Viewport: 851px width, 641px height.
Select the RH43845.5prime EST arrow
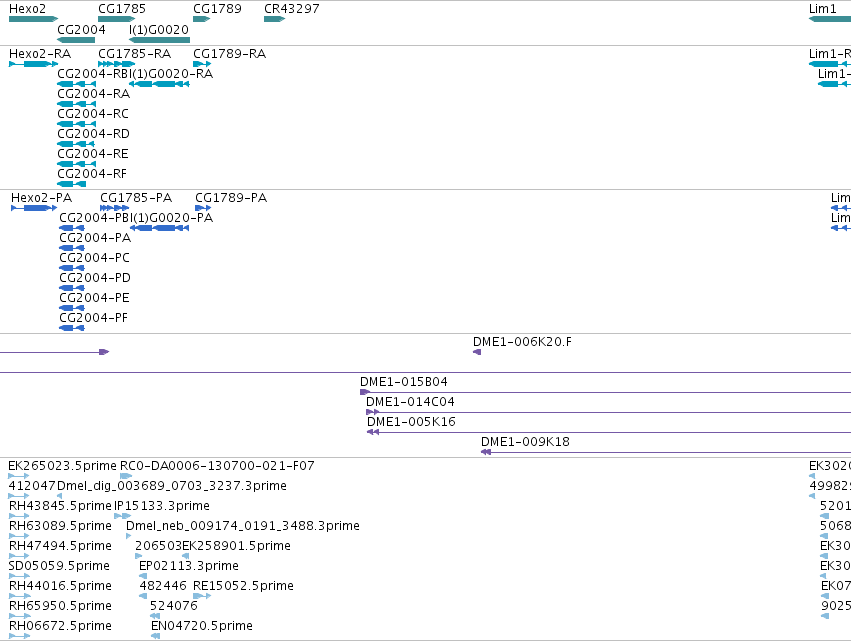click(19, 516)
